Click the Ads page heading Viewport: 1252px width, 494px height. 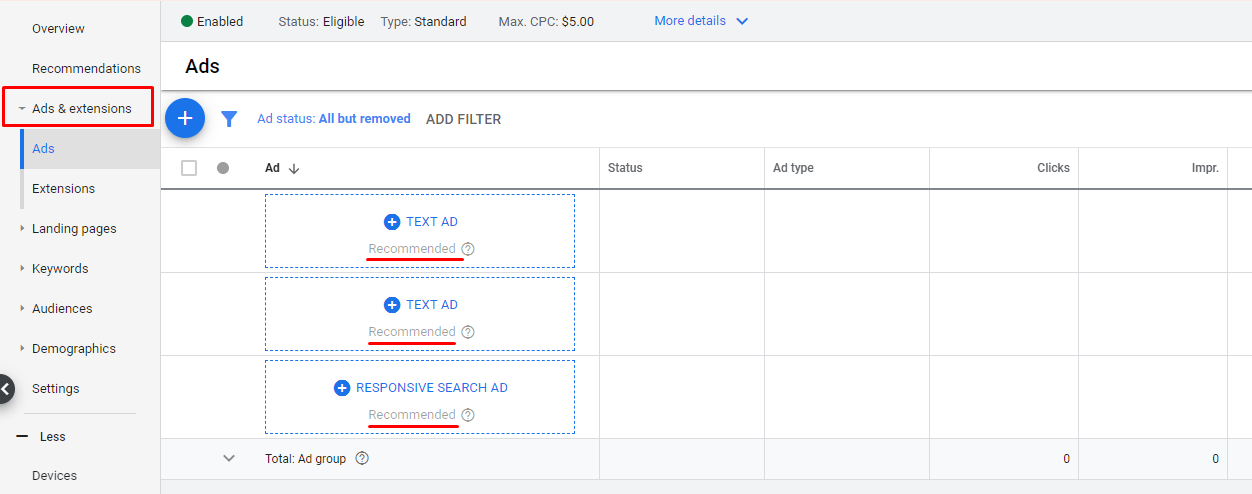coord(202,66)
